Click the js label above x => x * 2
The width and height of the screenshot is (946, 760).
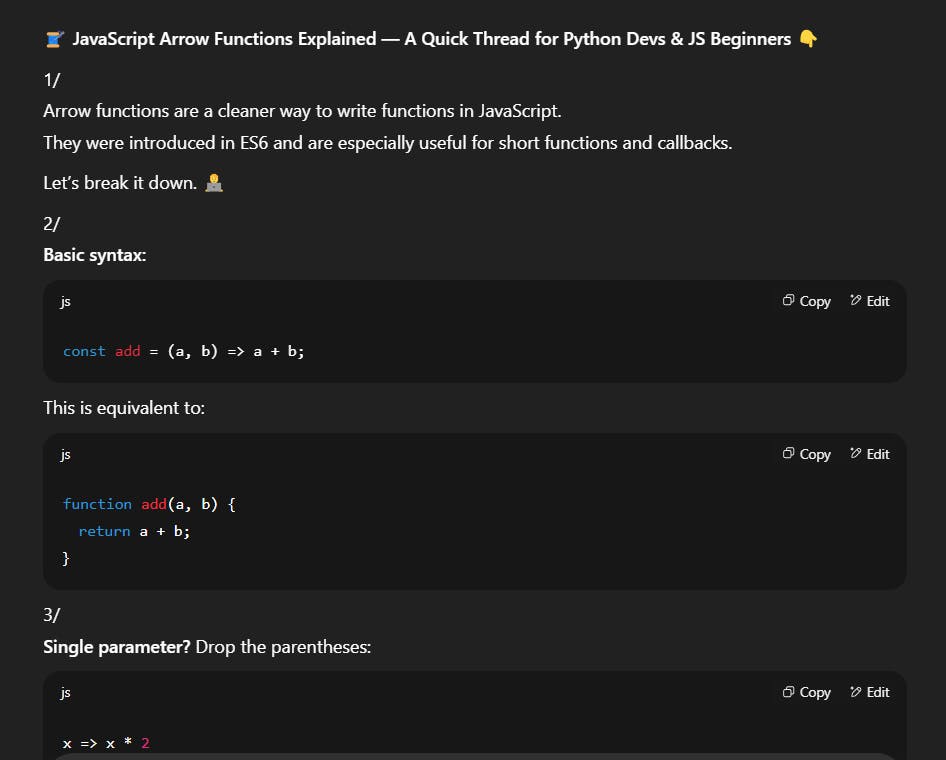(66, 692)
